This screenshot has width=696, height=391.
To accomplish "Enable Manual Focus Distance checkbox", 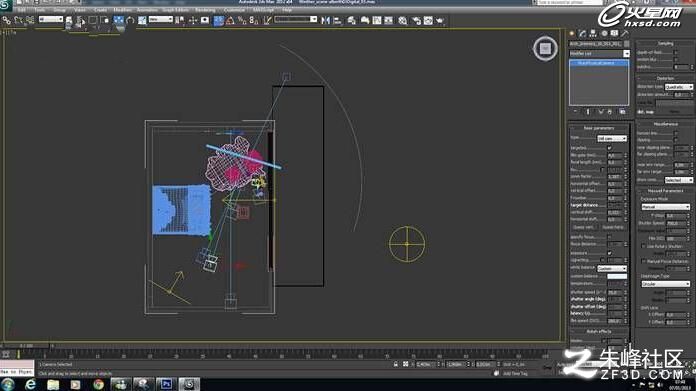I will 643,261.
